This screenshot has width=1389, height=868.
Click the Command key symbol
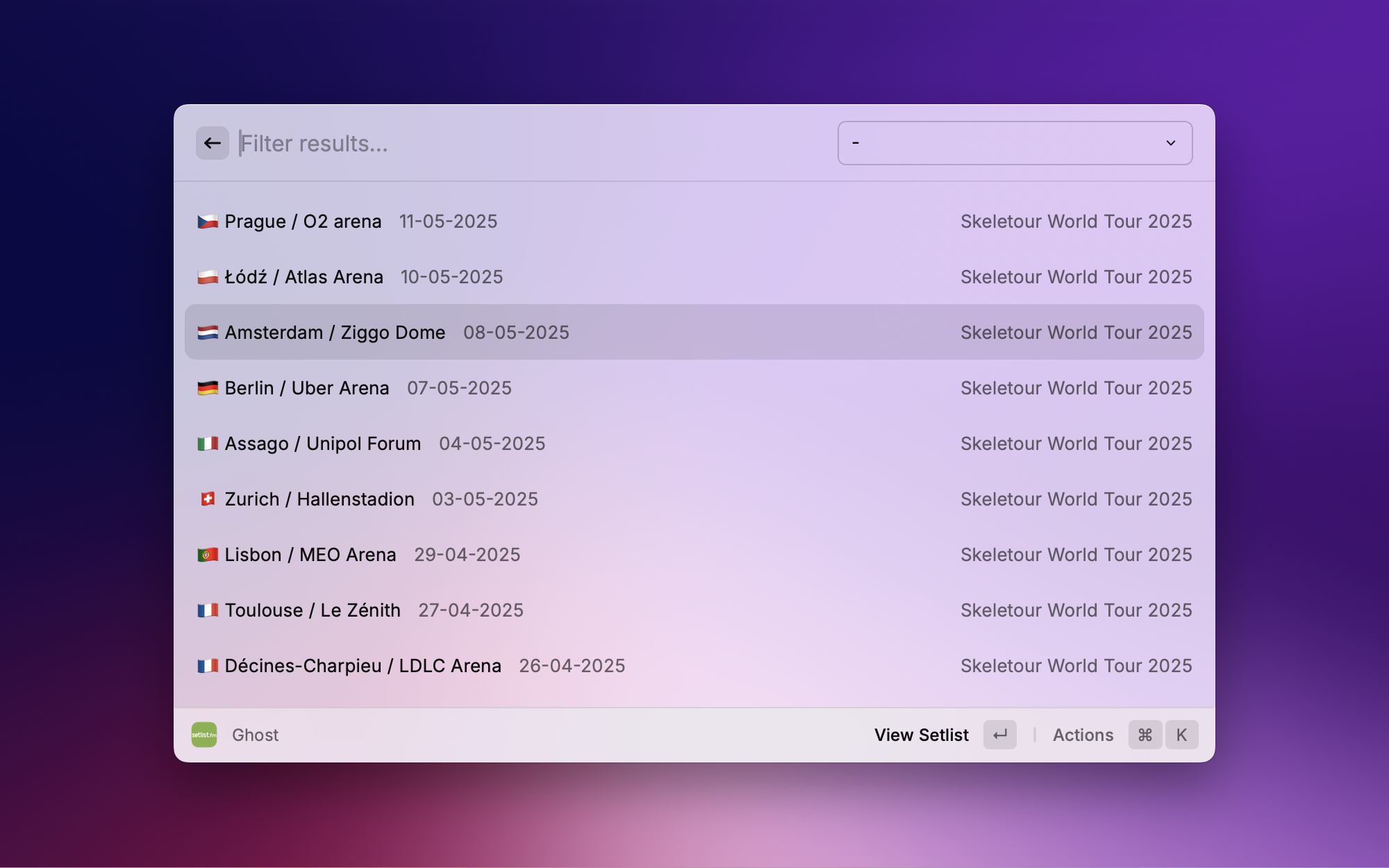(1145, 735)
